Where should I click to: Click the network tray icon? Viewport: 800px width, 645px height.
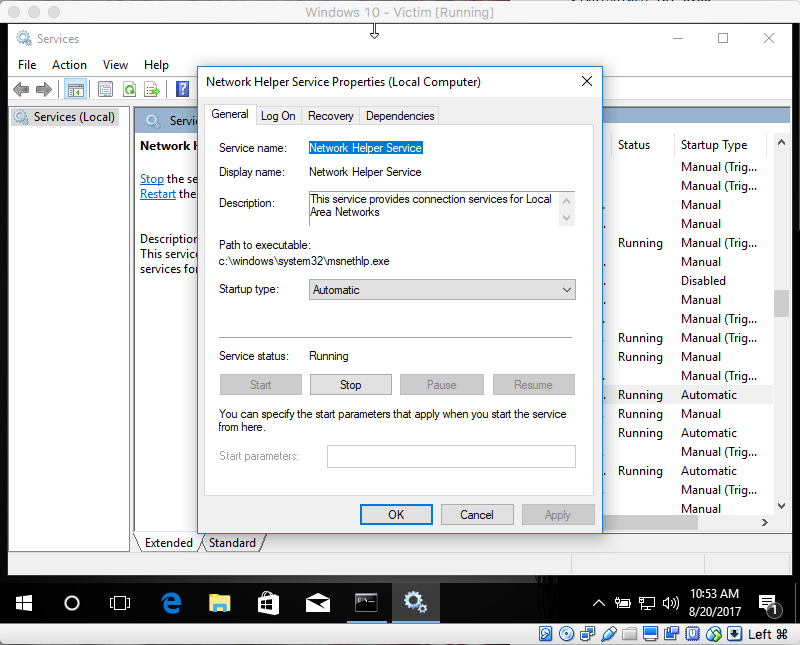[647, 603]
